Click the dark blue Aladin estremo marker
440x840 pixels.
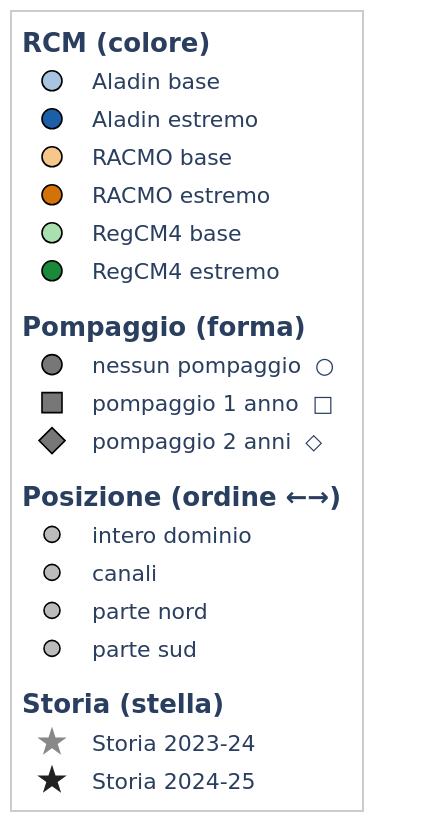52,119
